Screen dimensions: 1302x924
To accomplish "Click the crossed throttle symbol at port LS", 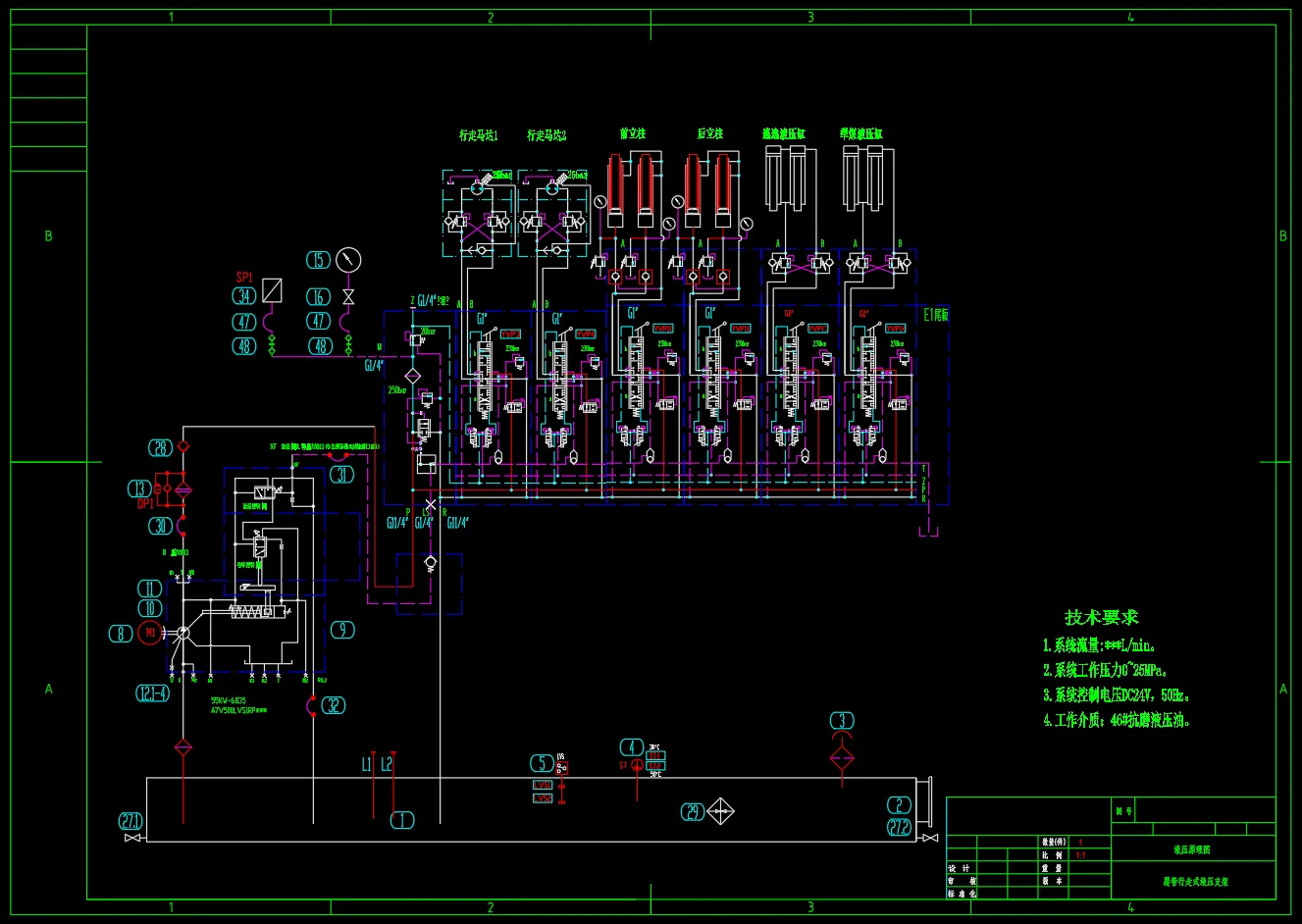I will click(x=430, y=504).
